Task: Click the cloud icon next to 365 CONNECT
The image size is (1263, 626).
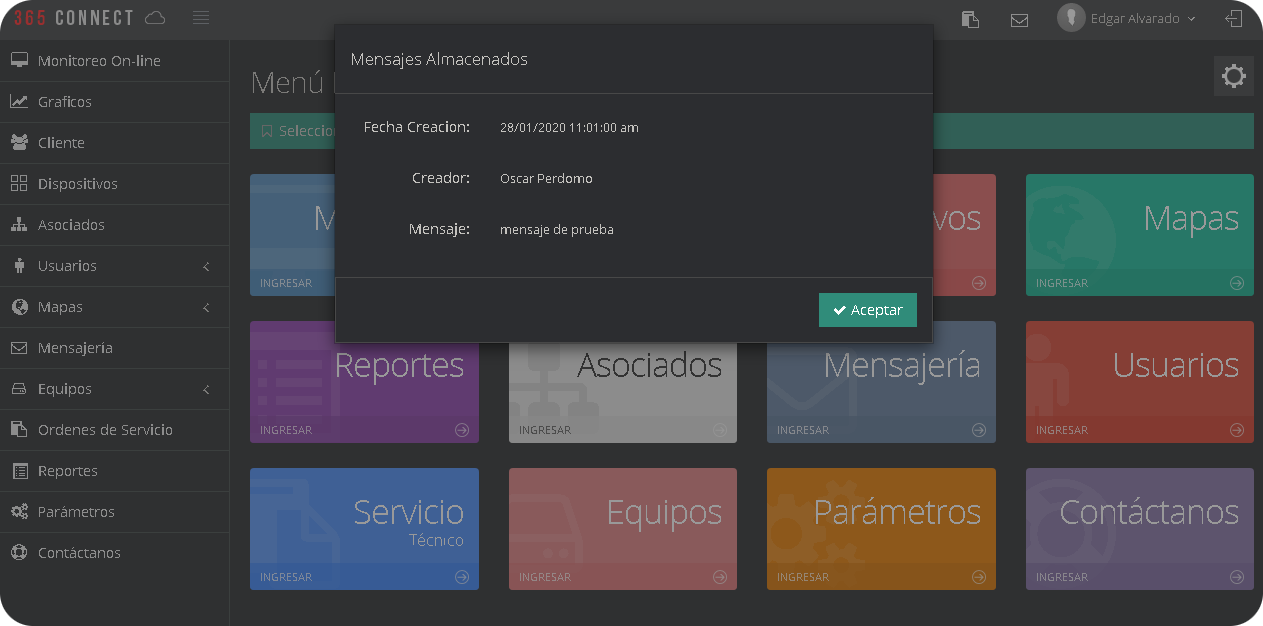Action: (x=155, y=17)
